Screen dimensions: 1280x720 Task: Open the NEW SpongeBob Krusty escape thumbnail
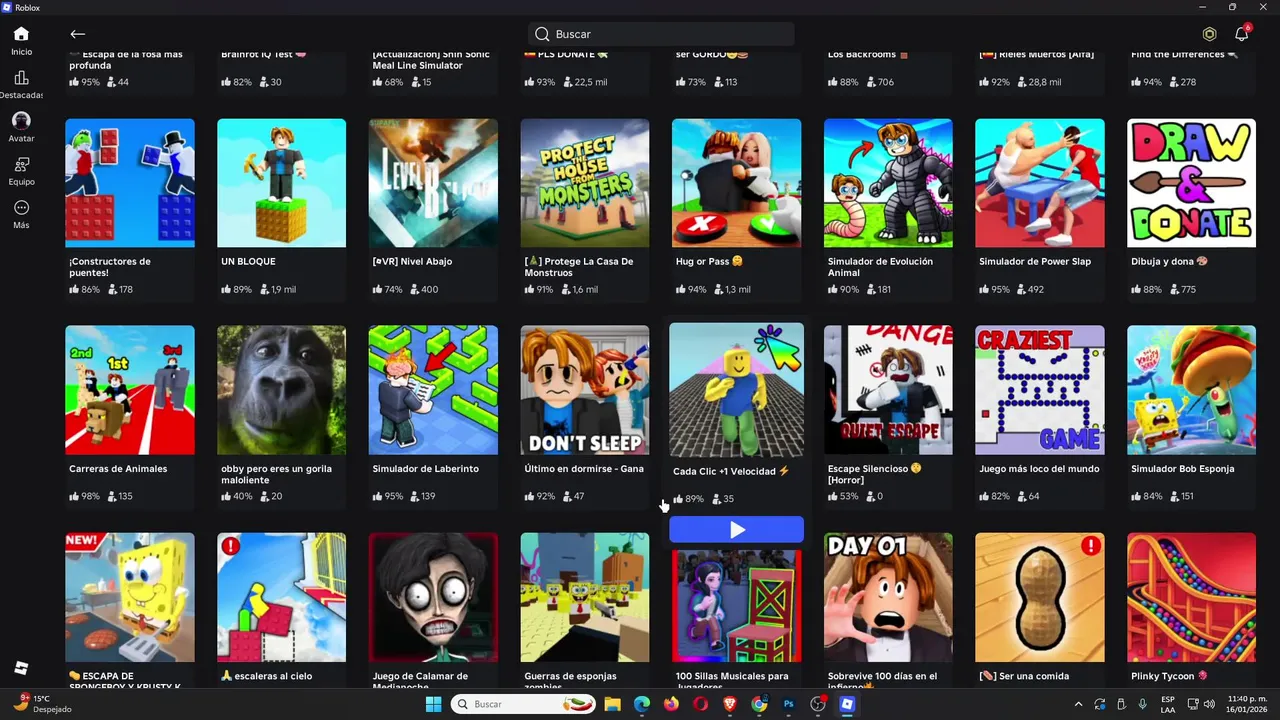point(130,597)
